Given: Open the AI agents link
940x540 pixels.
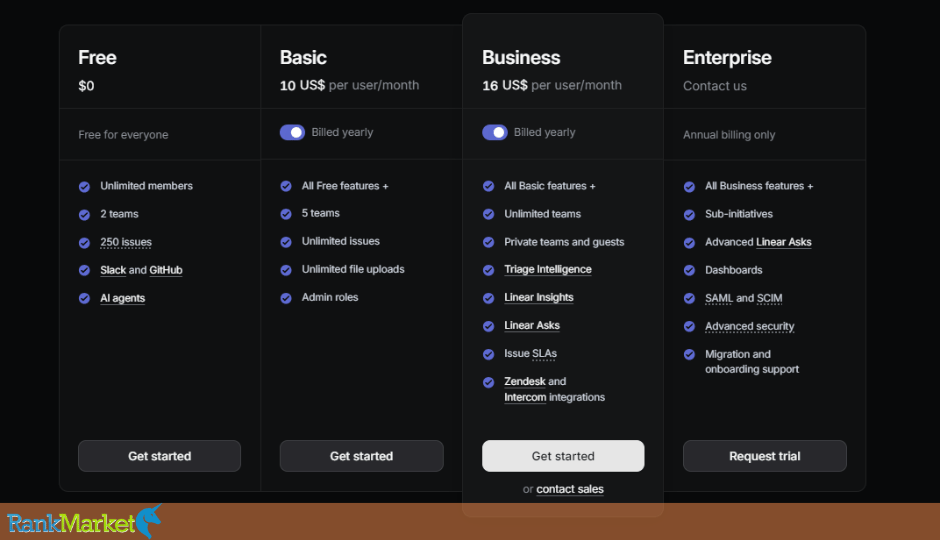Looking at the screenshot, I should click(122, 298).
